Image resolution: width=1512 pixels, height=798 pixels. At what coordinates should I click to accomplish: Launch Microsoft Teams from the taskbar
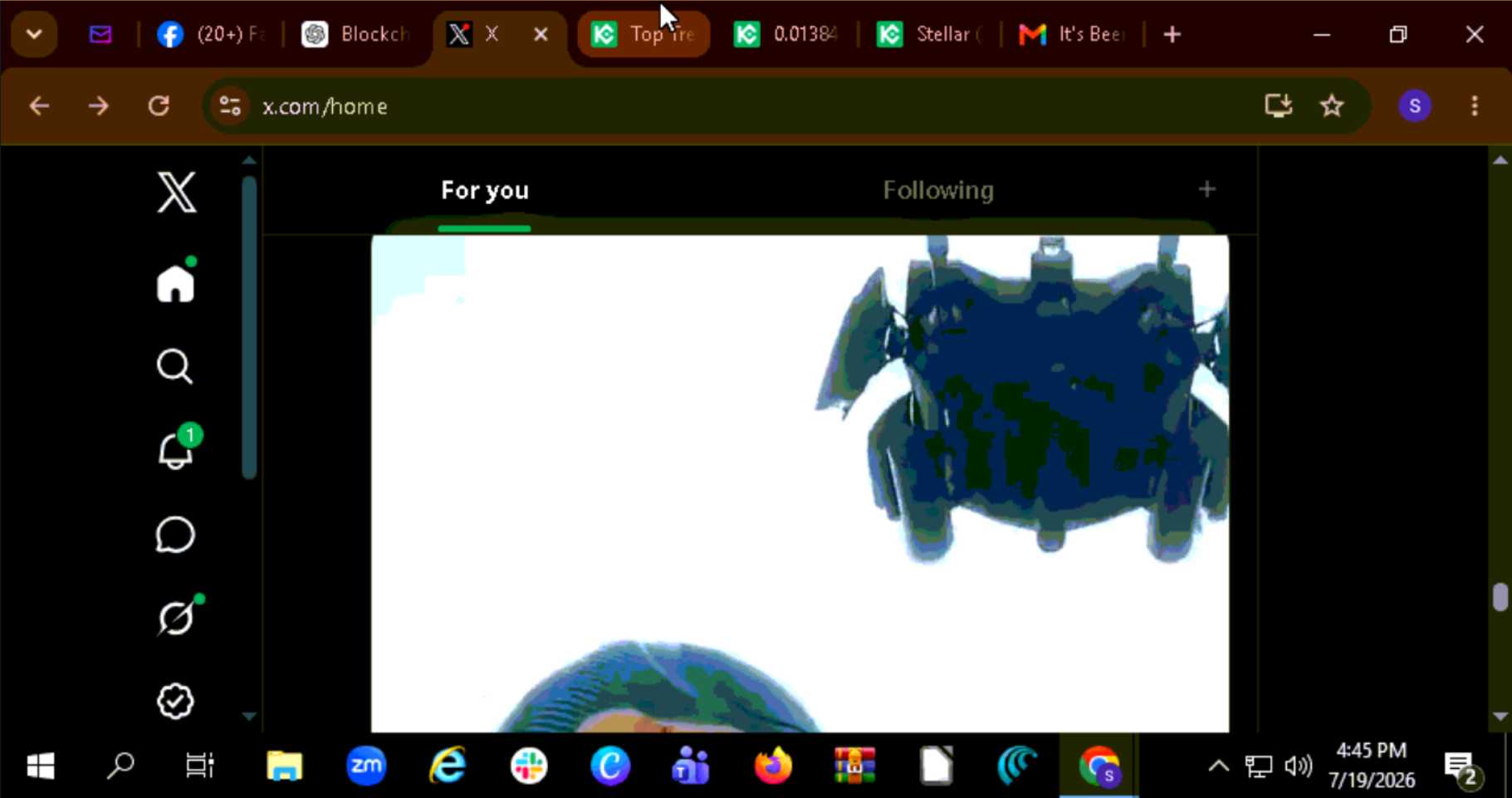[692, 766]
